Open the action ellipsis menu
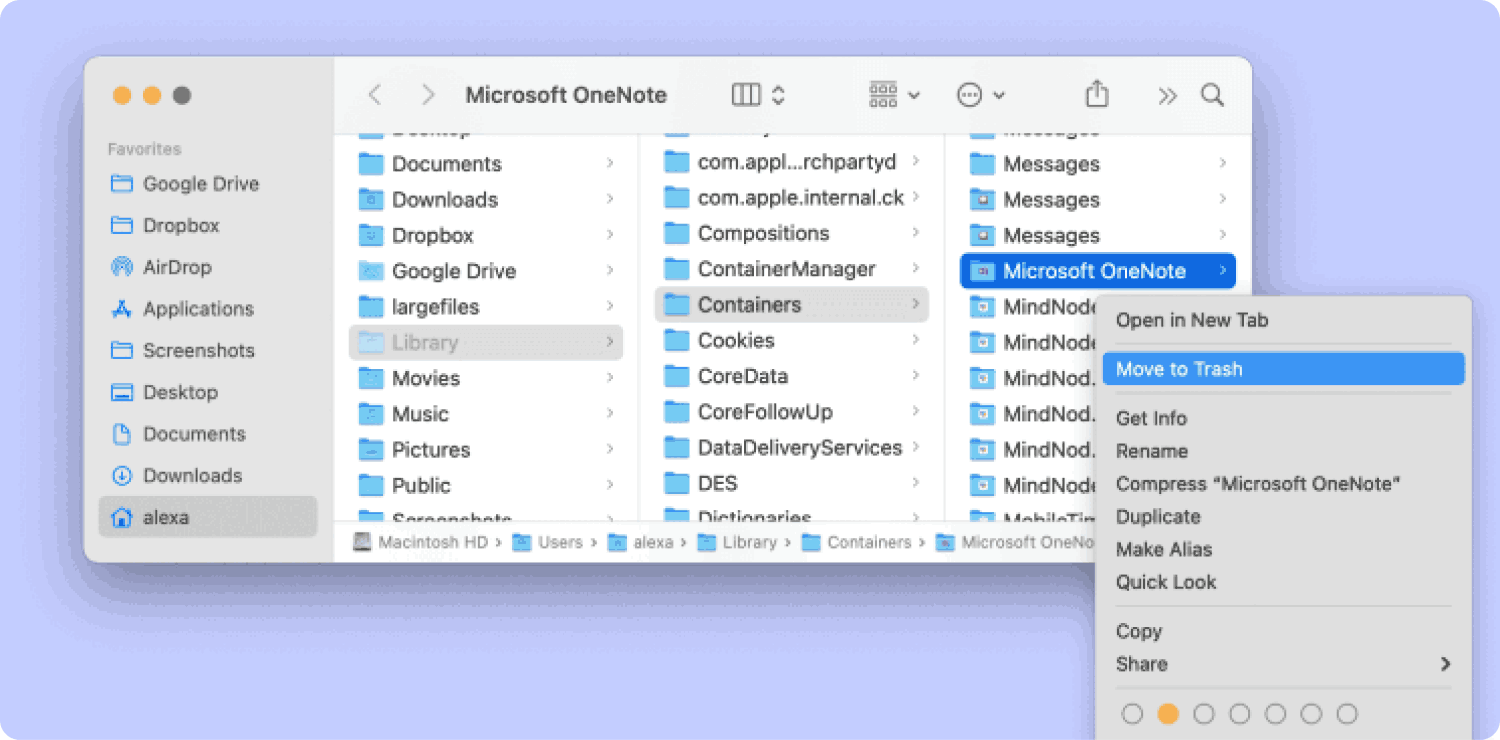This screenshot has height=740, width=1500. 980,95
